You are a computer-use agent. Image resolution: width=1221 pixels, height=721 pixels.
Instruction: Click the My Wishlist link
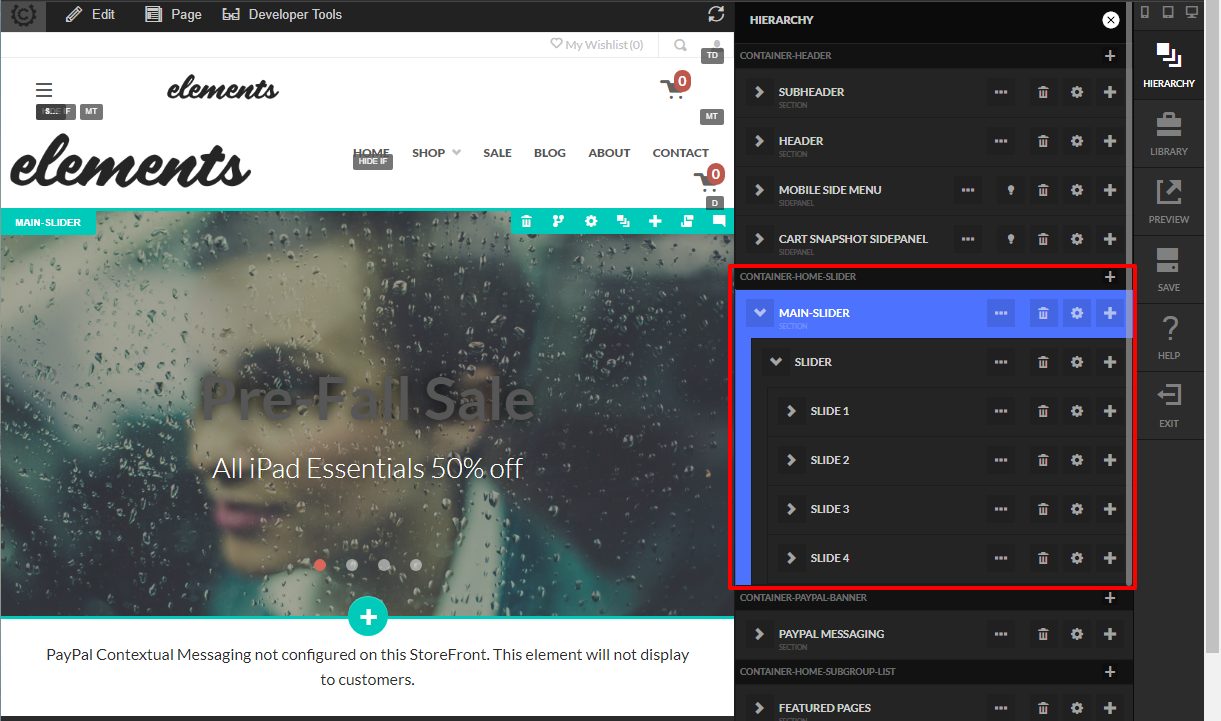pos(597,45)
